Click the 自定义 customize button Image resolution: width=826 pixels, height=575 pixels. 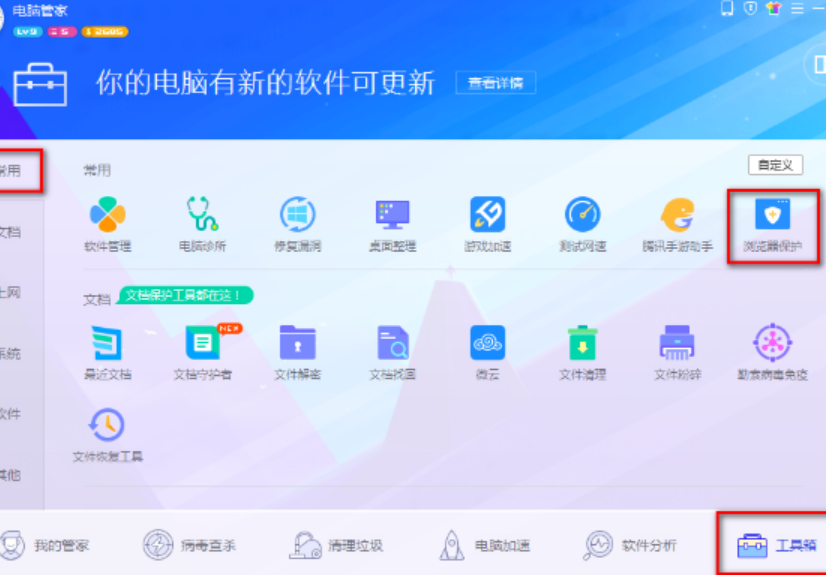tap(775, 165)
